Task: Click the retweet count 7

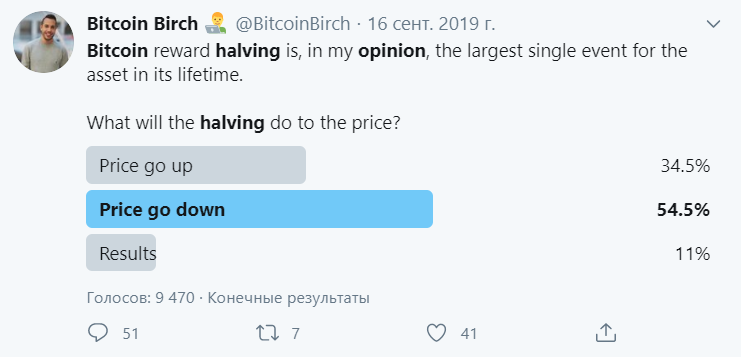Action: pos(295,334)
